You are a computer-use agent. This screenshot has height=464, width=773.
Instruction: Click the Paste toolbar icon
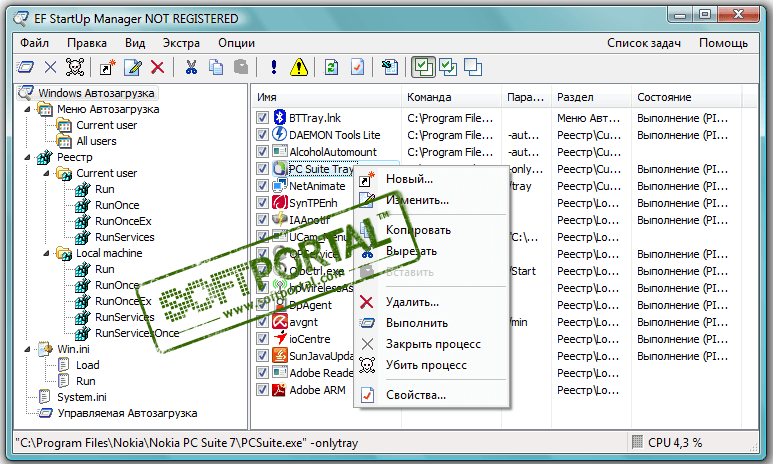coord(241,67)
